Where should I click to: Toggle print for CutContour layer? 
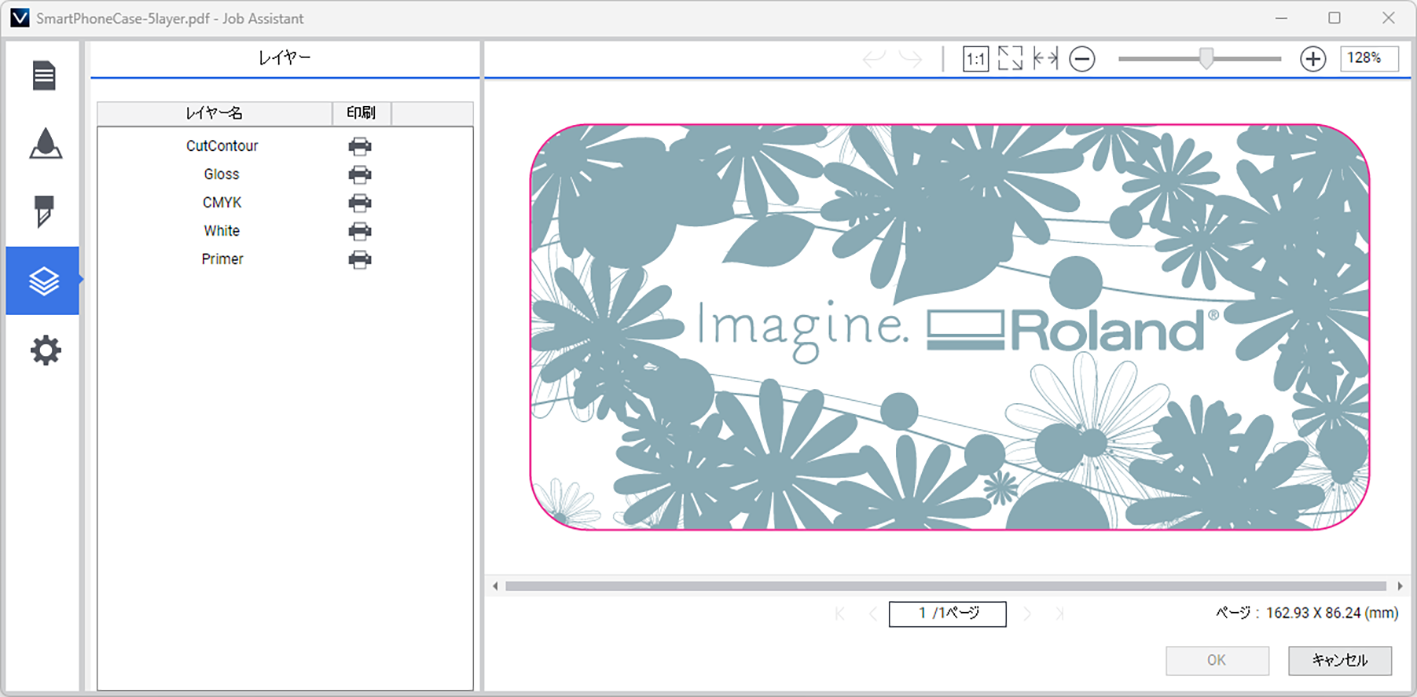click(360, 146)
